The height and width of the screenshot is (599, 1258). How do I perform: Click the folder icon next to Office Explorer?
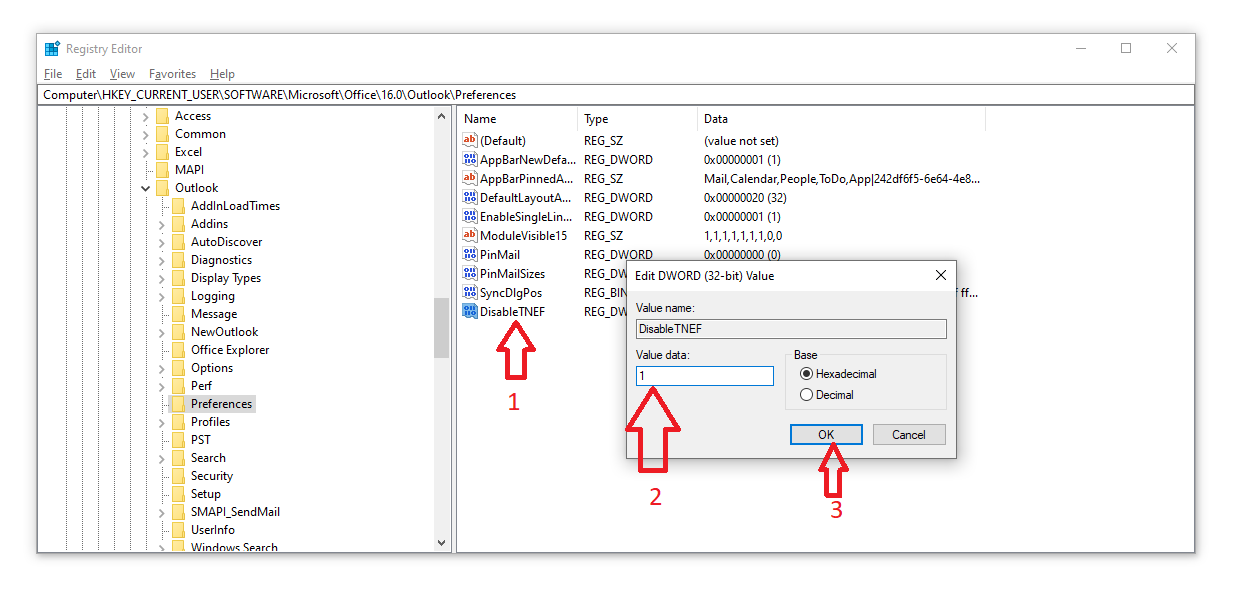179,350
